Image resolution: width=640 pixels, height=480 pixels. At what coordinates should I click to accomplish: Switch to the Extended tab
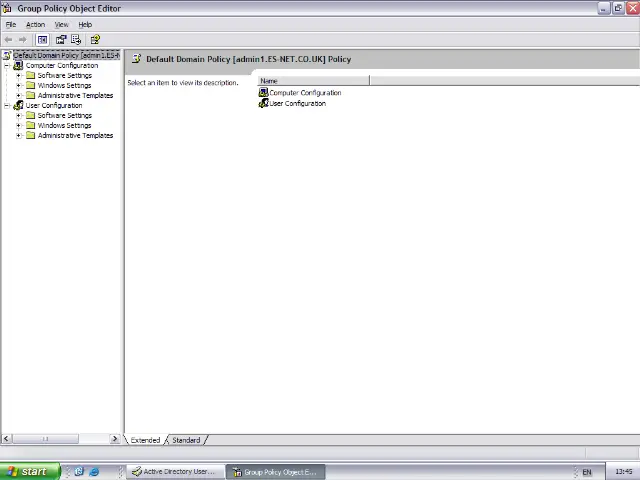coord(145,440)
